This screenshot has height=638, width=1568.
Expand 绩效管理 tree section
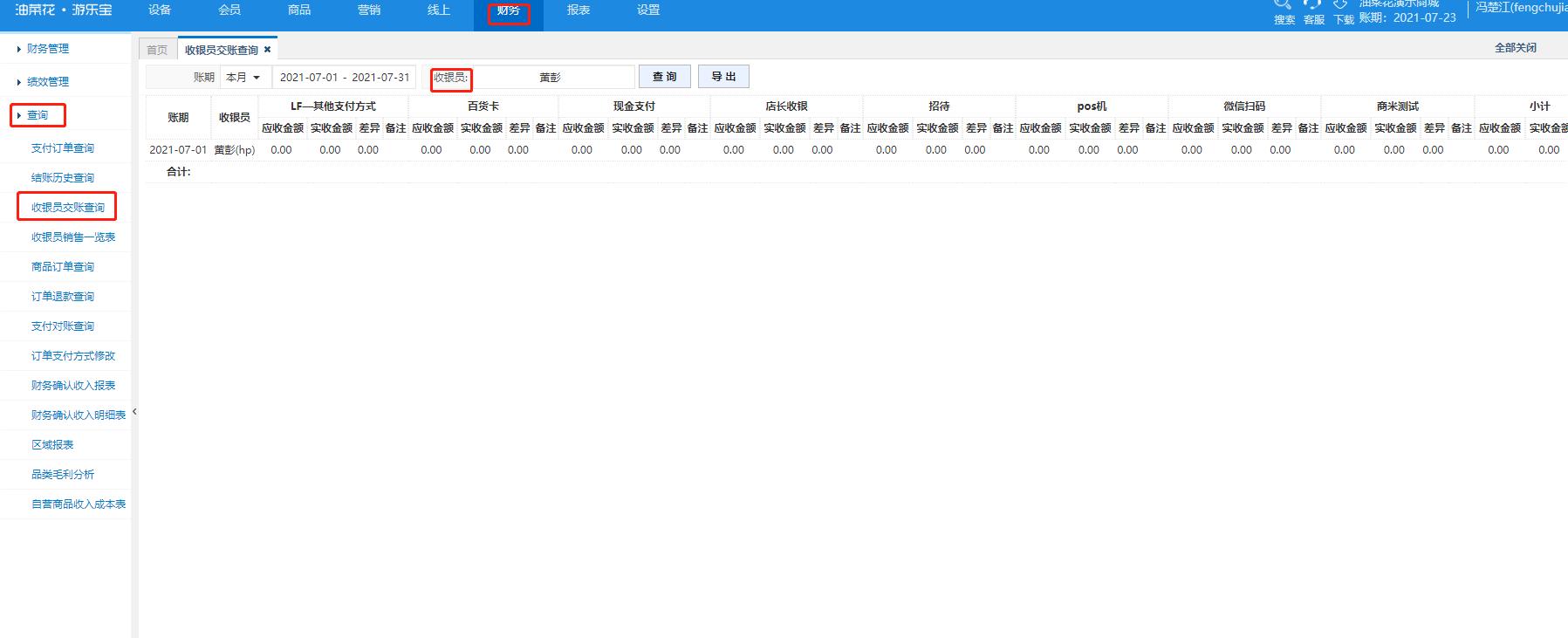[47, 81]
